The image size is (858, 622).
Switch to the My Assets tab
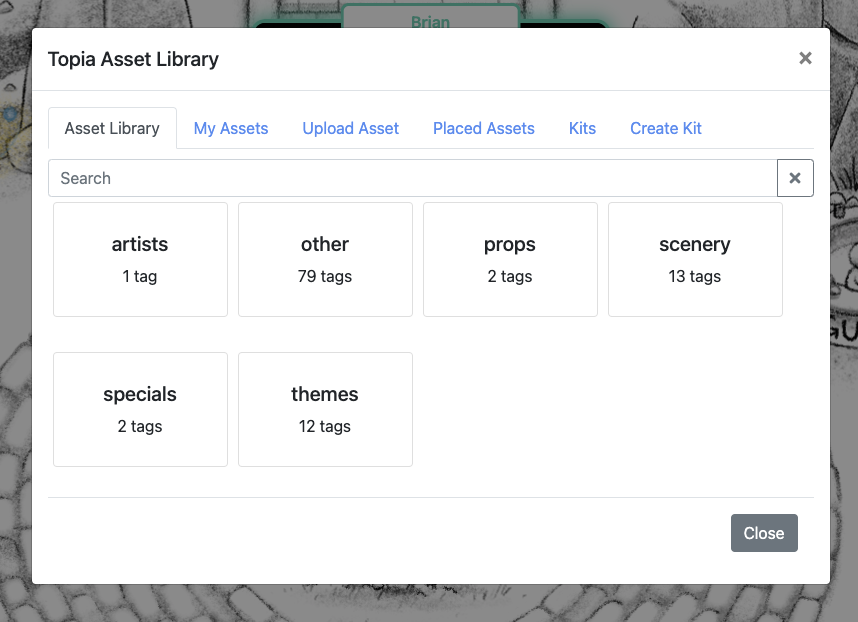pyautogui.click(x=231, y=128)
